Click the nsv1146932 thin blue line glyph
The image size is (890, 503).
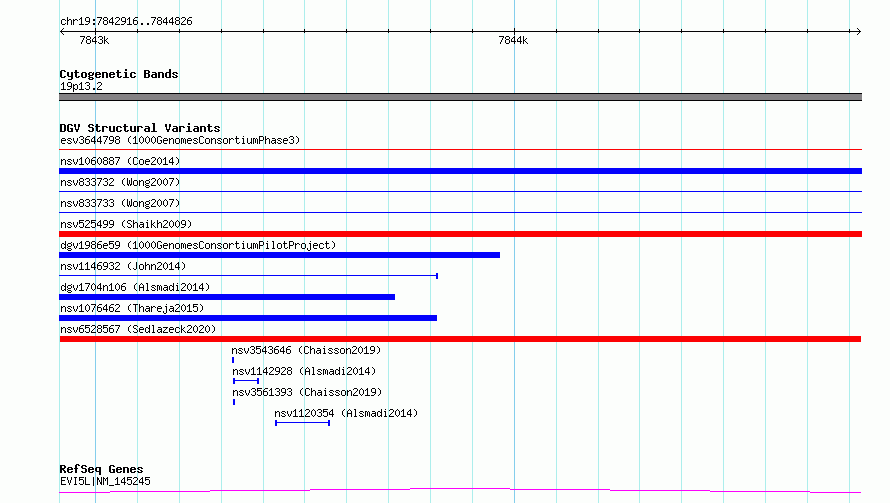pyautogui.click(x=248, y=276)
